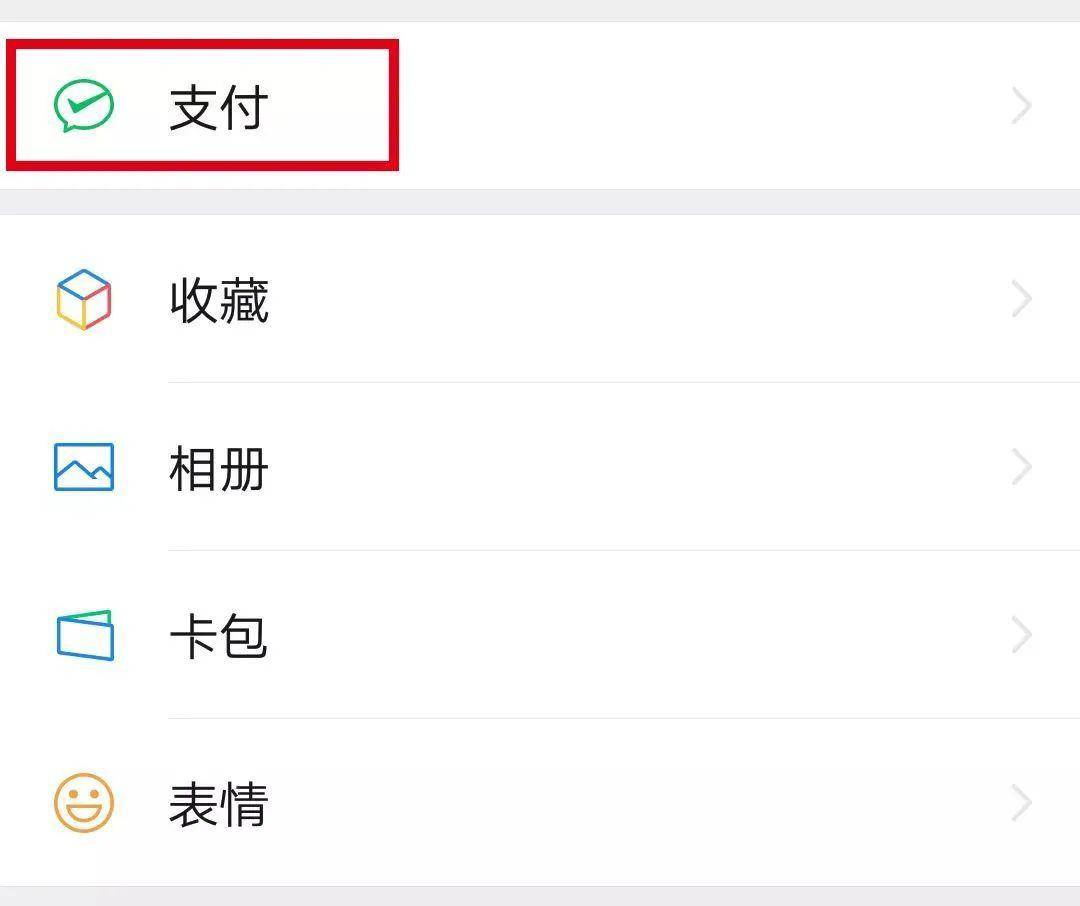Expand the chevron on the 表情 row
This screenshot has width=1080, height=906.
[x=1021, y=803]
